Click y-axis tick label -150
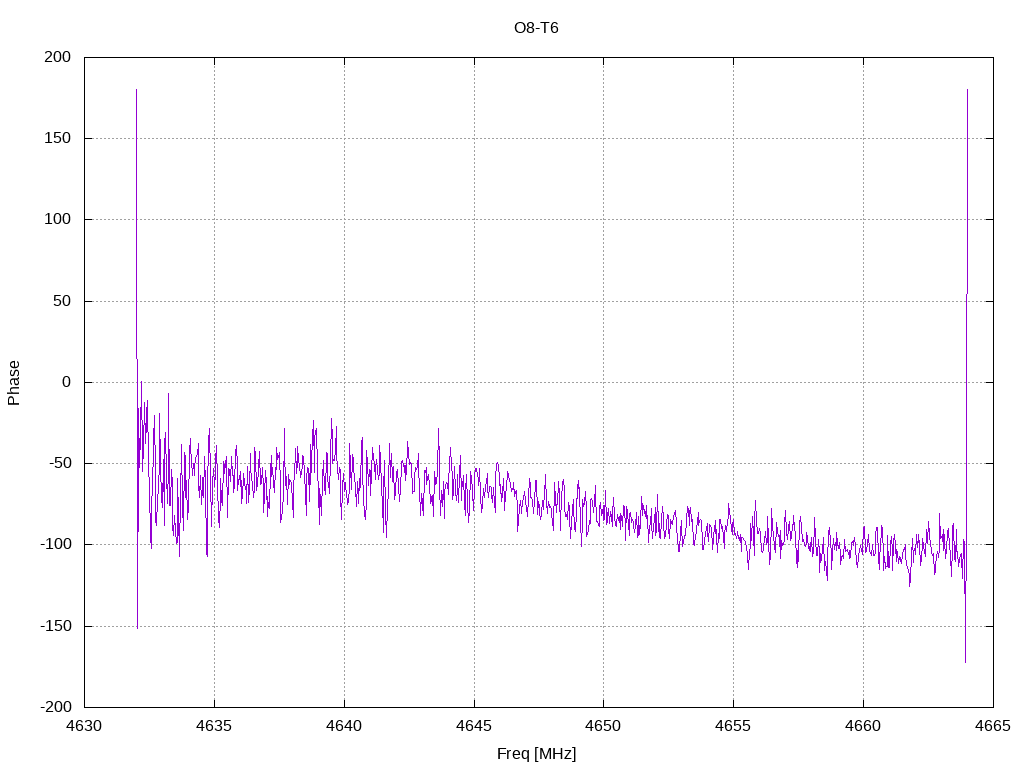This screenshot has height=768, width=1024. coord(56,626)
